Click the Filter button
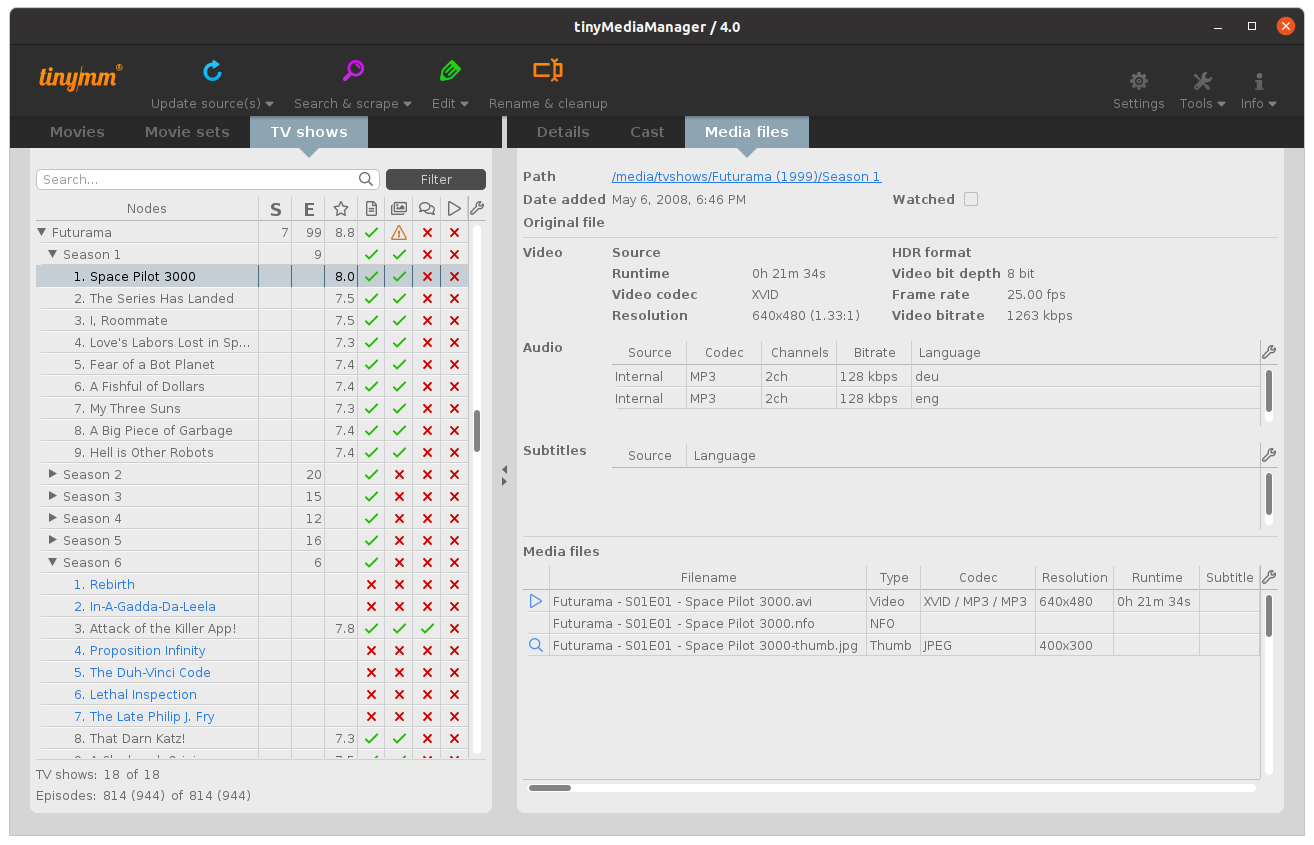The image size is (1314, 845). [436, 180]
